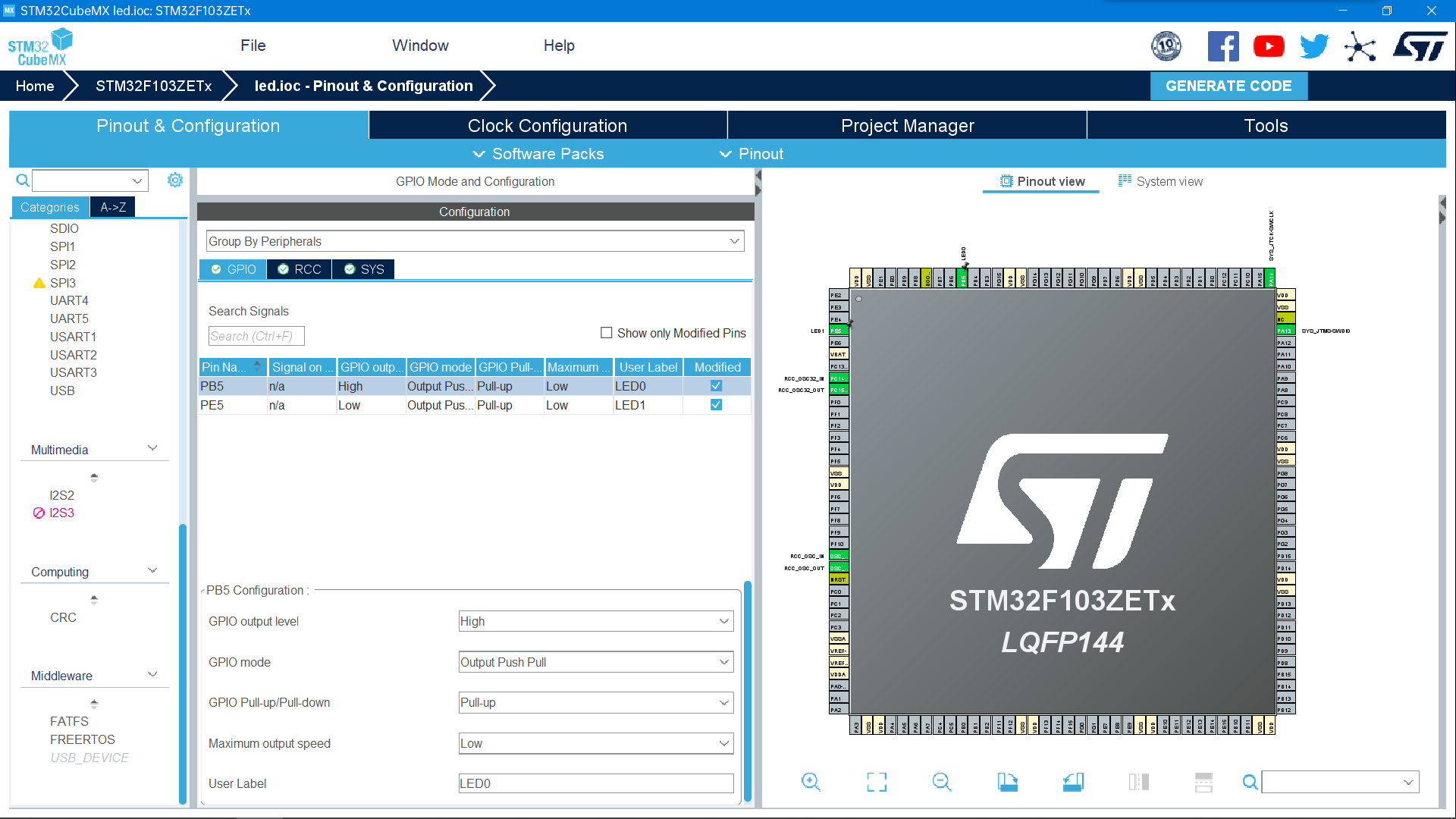
Task: Click the Search Signals input field
Action: point(256,336)
